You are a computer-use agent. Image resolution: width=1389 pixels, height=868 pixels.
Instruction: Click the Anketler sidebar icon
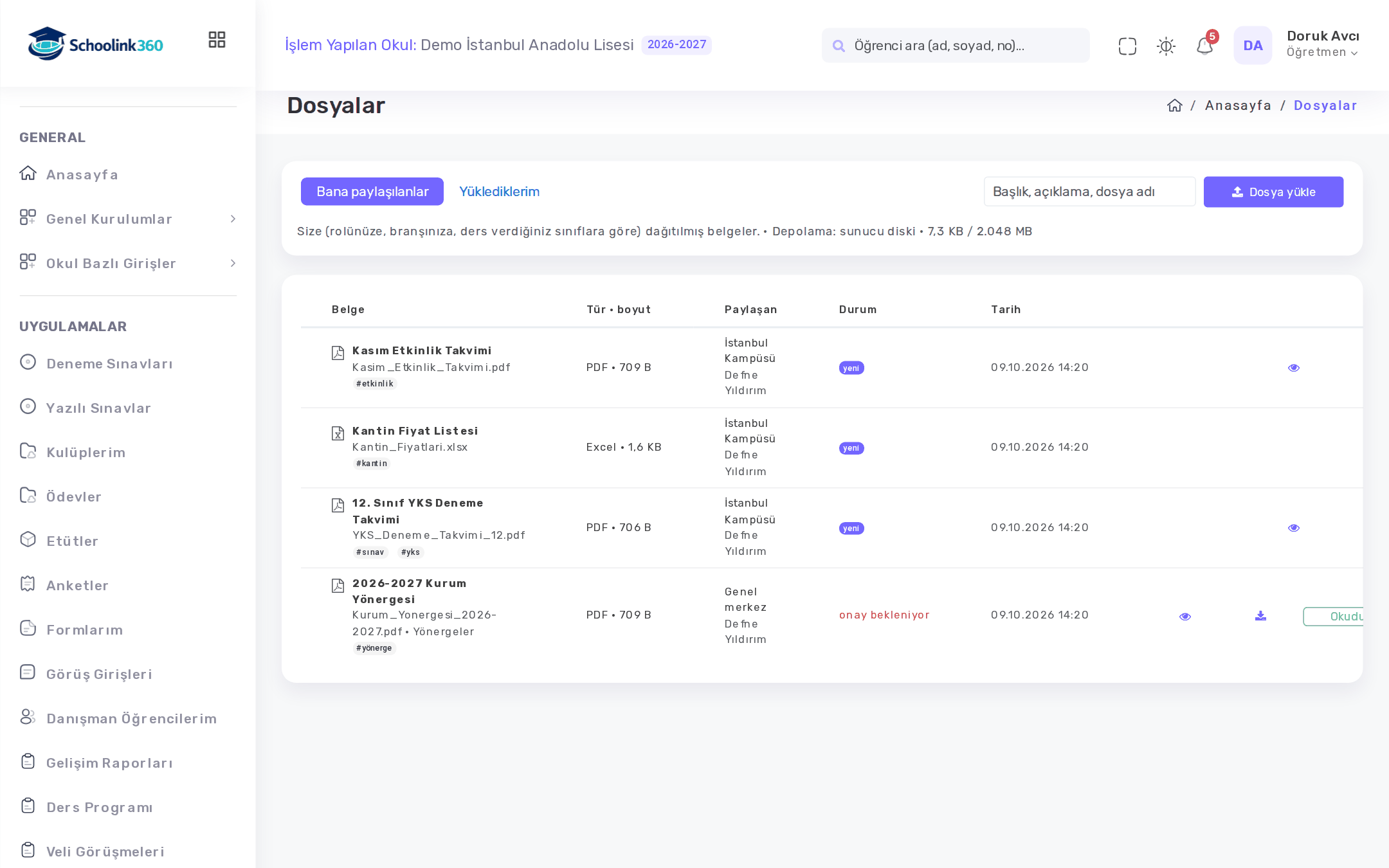point(28,584)
